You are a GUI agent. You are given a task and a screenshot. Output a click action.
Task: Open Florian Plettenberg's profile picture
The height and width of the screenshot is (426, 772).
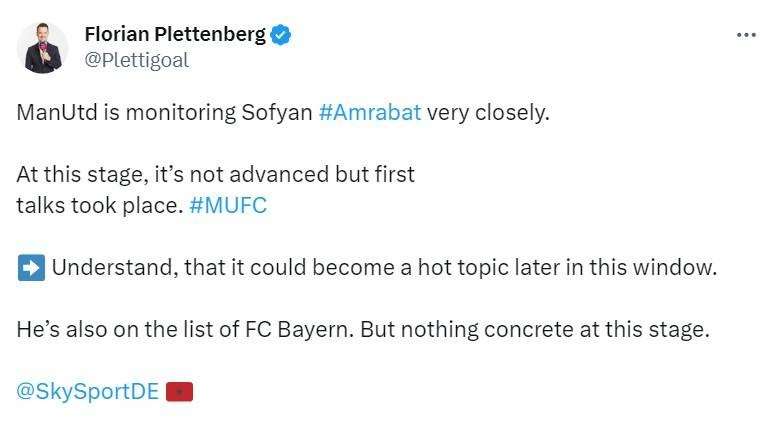point(43,48)
